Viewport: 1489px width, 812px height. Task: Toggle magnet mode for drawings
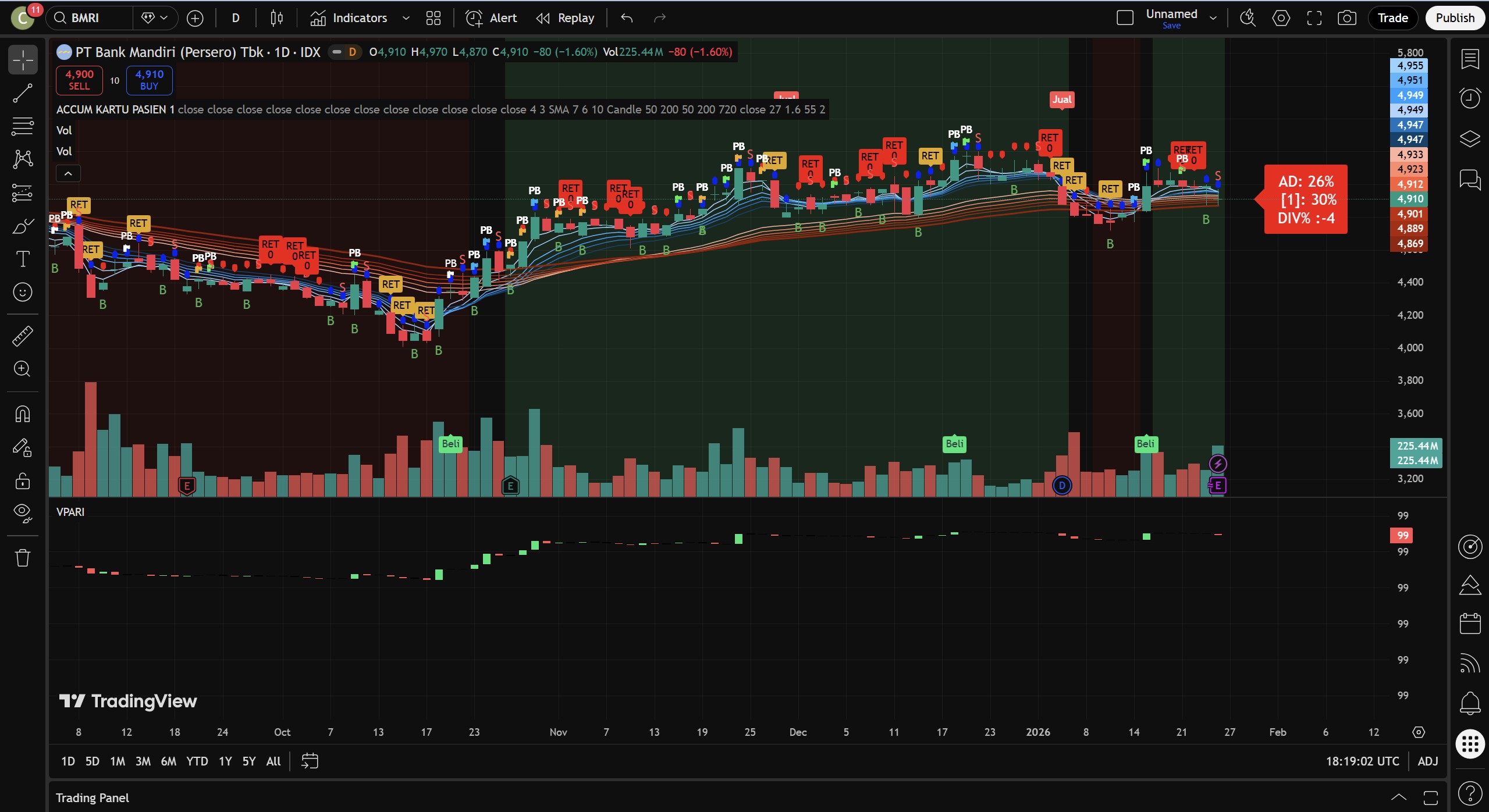coord(23,414)
